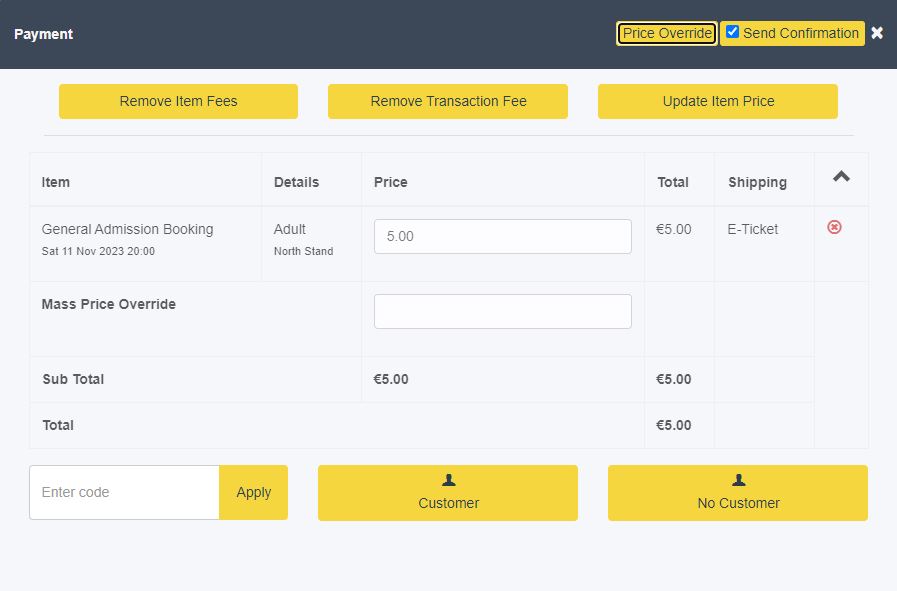Screen dimensions: 897x591
Task: Remove the General Admission item with red X
Action: (834, 227)
